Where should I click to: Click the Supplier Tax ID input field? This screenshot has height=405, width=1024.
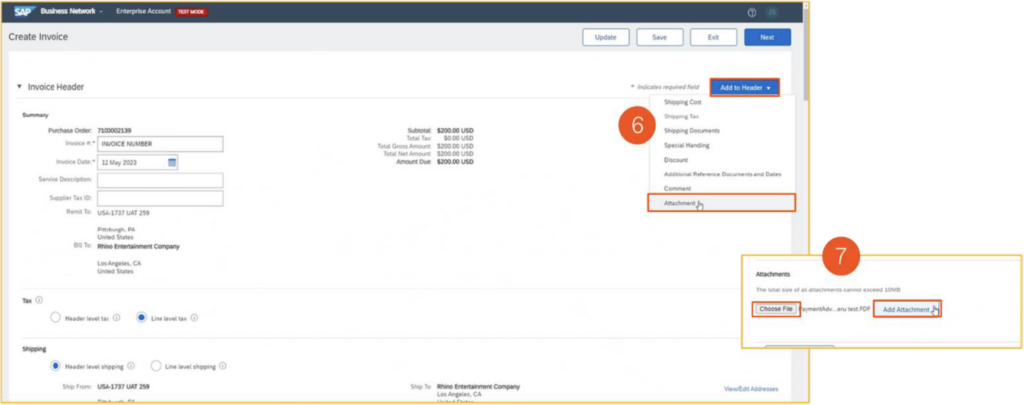pos(160,199)
